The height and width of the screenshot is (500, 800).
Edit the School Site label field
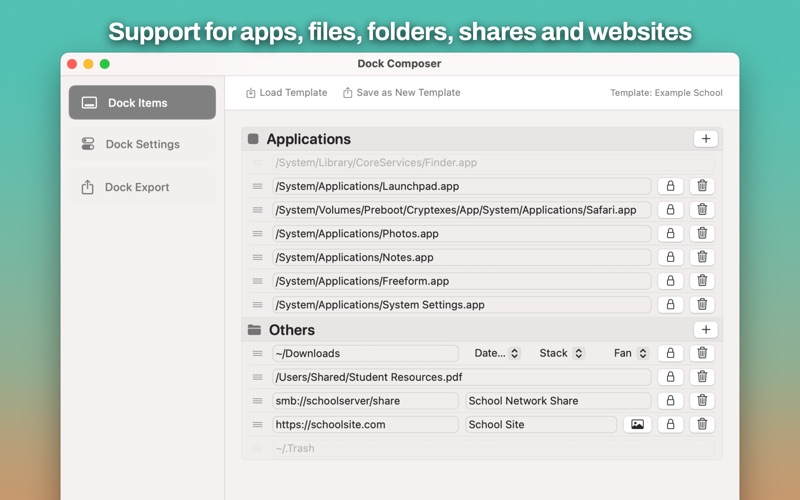click(x=541, y=424)
